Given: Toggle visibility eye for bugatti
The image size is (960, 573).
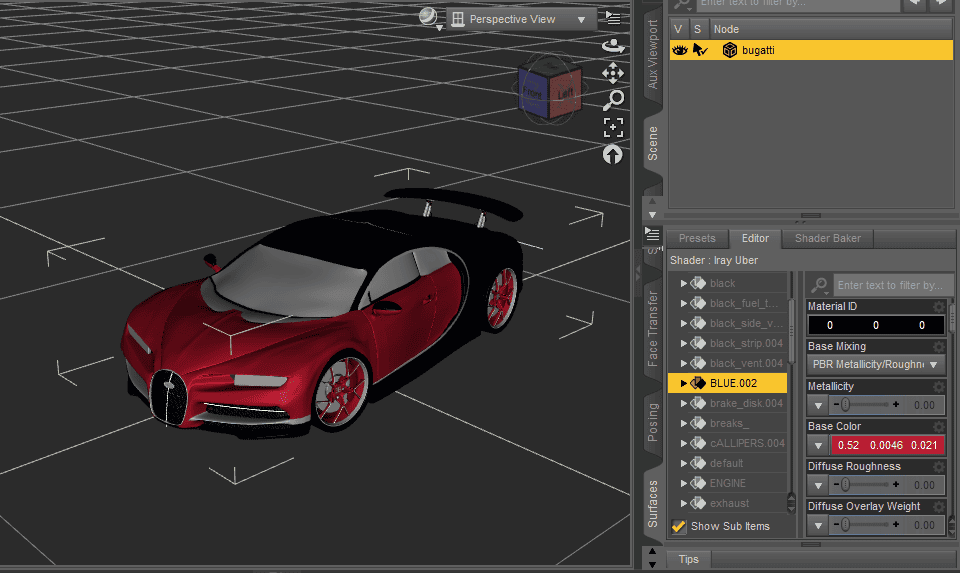Looking at the screenshot, I should click(680, 50).
